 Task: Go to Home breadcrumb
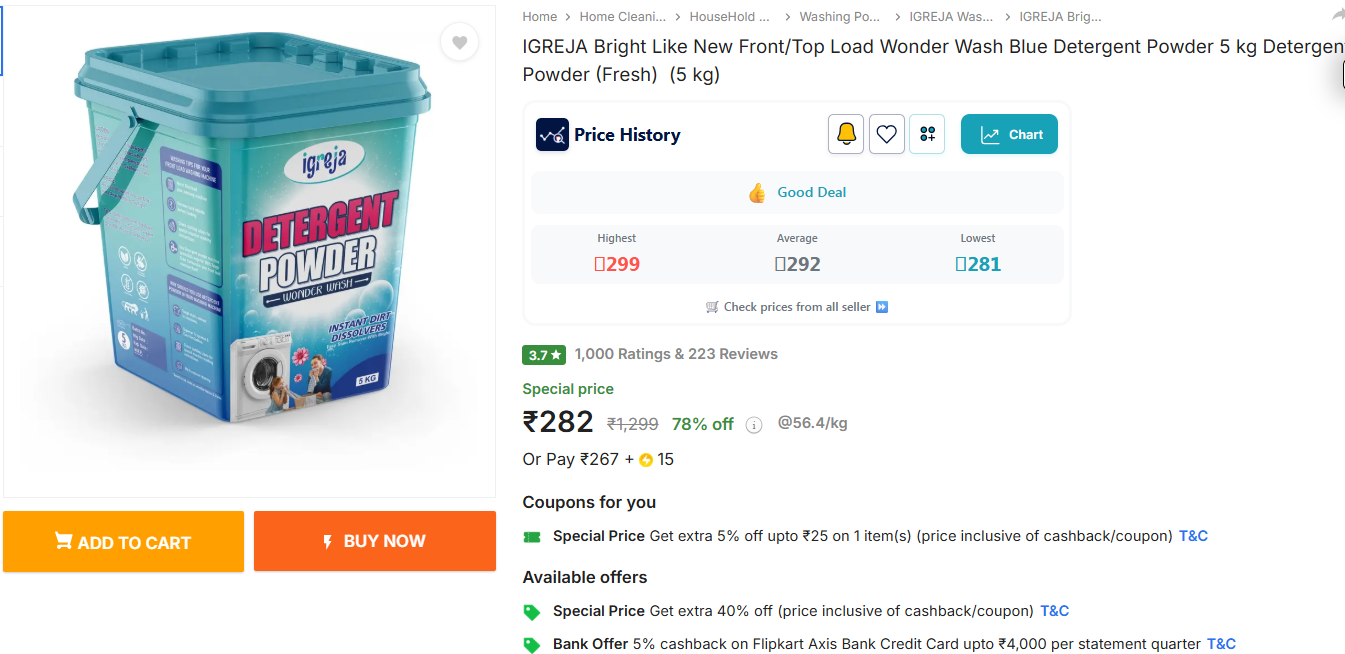coord(539,16)
